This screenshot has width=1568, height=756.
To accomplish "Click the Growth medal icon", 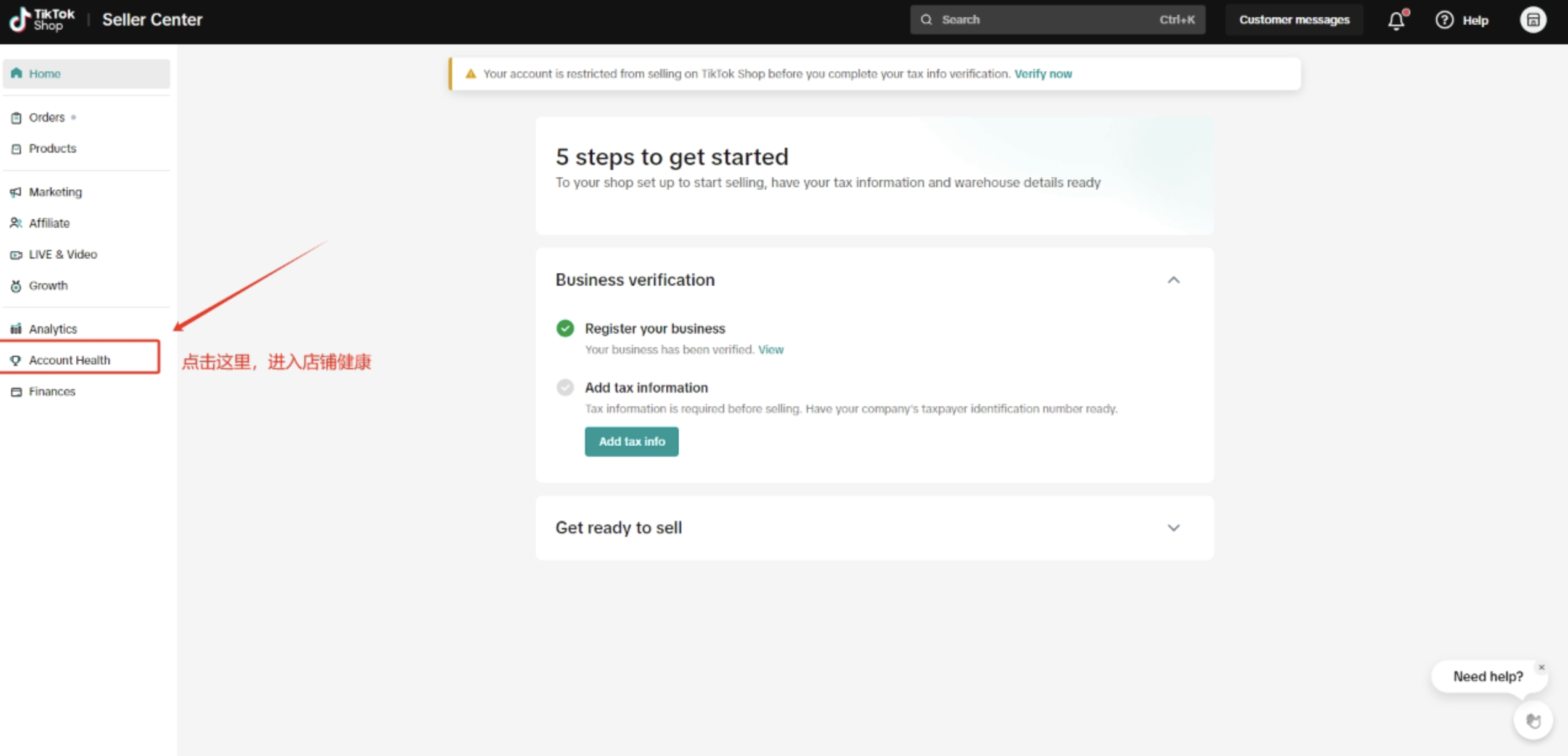I will tap(16, 286).
